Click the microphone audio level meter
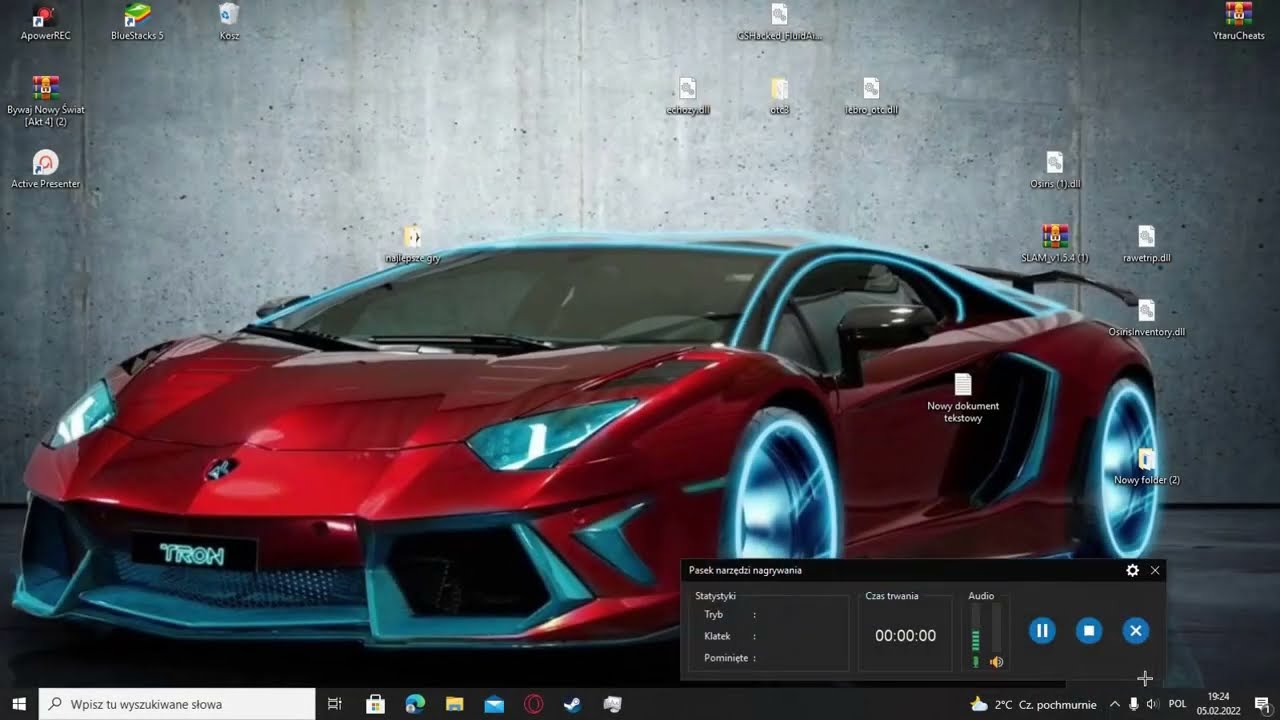Viewport: 1280px width, 720px height. click(x=976, y=629)
